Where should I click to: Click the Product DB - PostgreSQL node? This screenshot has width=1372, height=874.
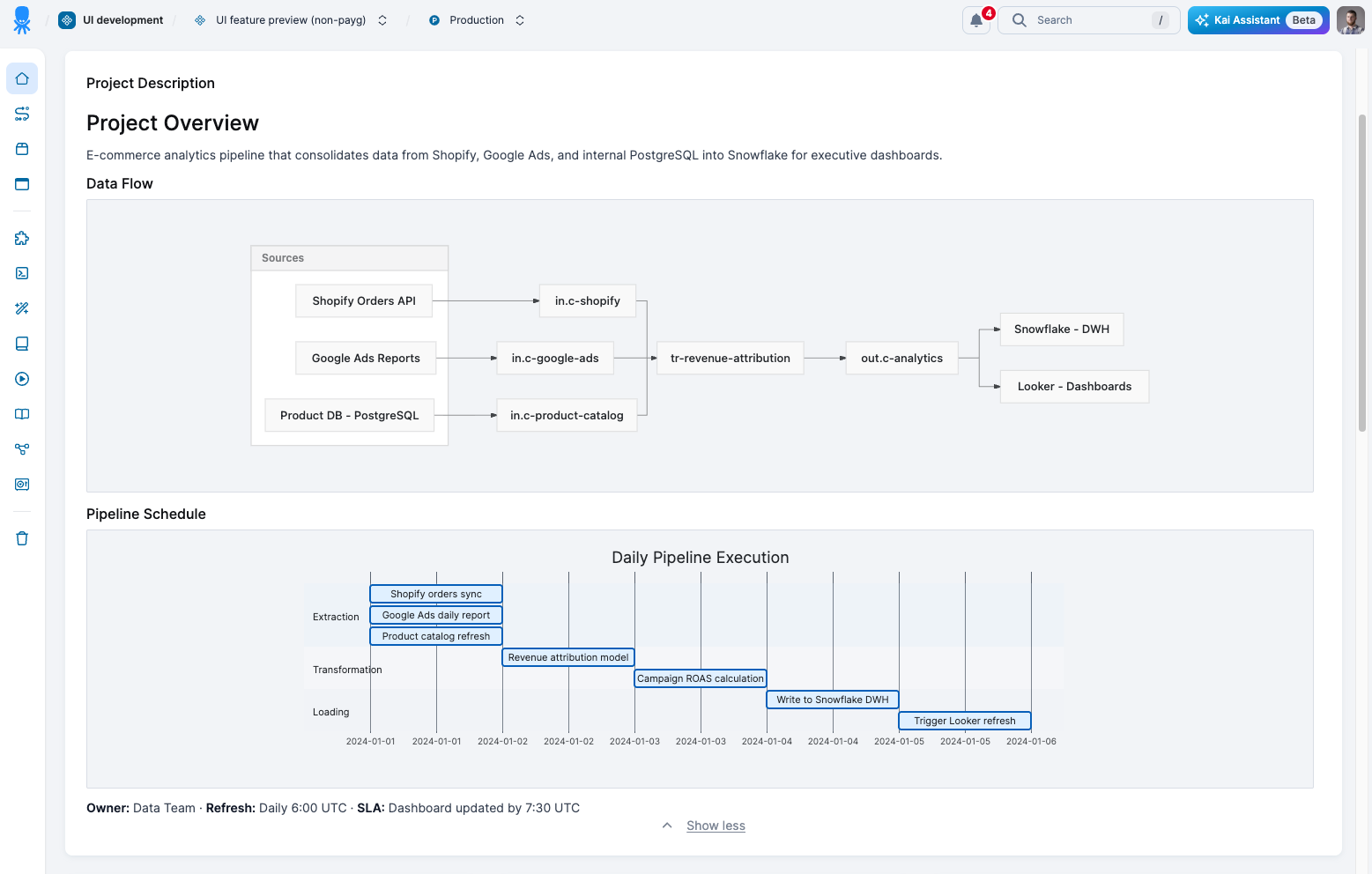pyautogui.click(x=350, y=415)
